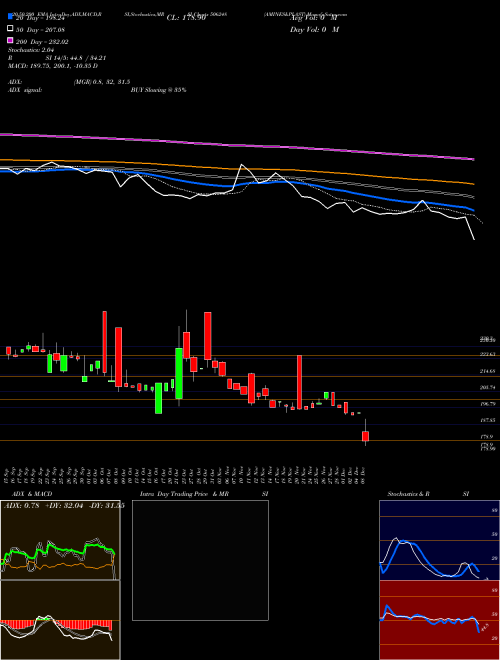Click the 'ADX signal:' label
This screenshot has width=500, height=660.
[25, 90]
